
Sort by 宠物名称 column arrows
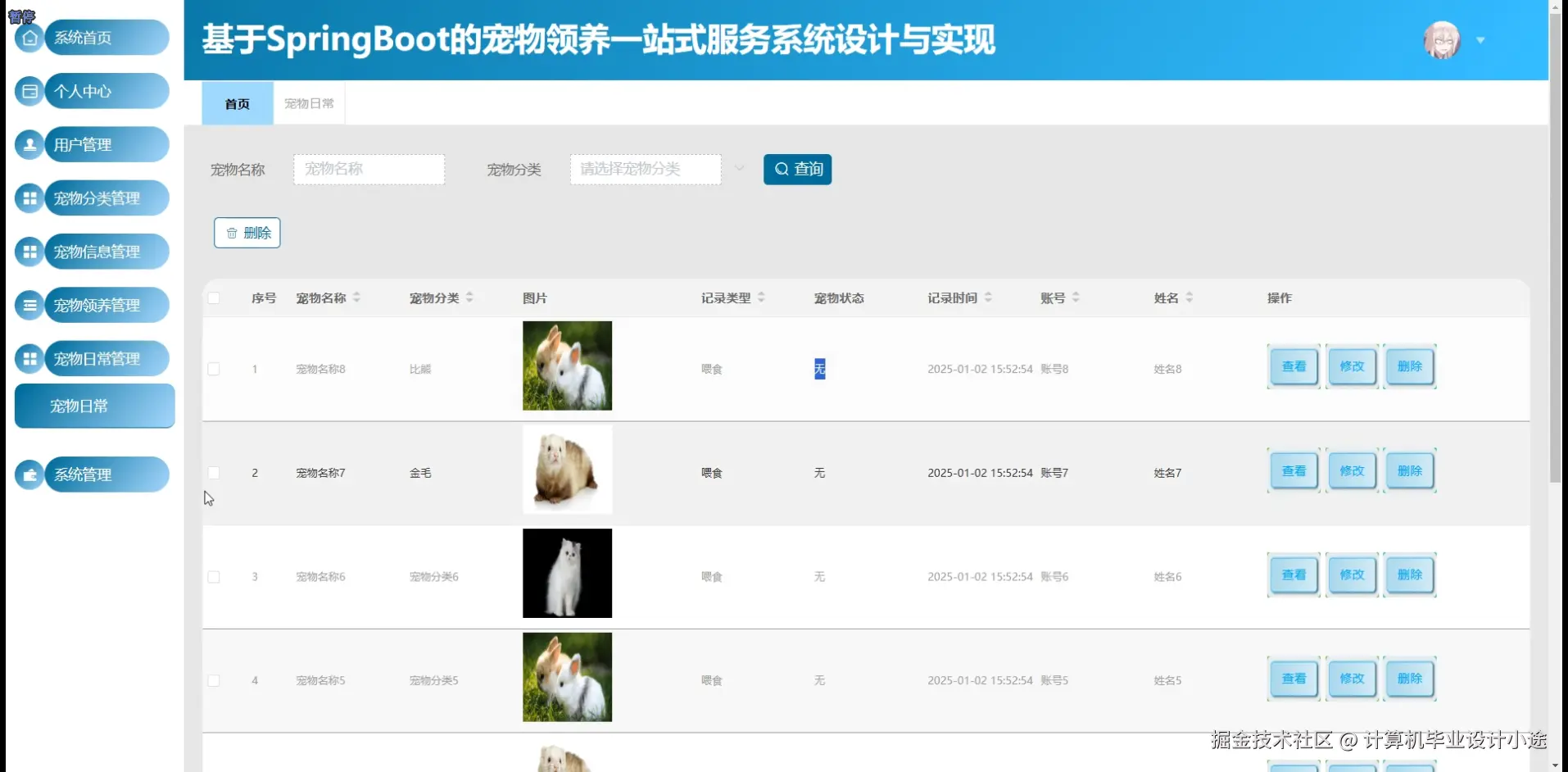(356, 297)
